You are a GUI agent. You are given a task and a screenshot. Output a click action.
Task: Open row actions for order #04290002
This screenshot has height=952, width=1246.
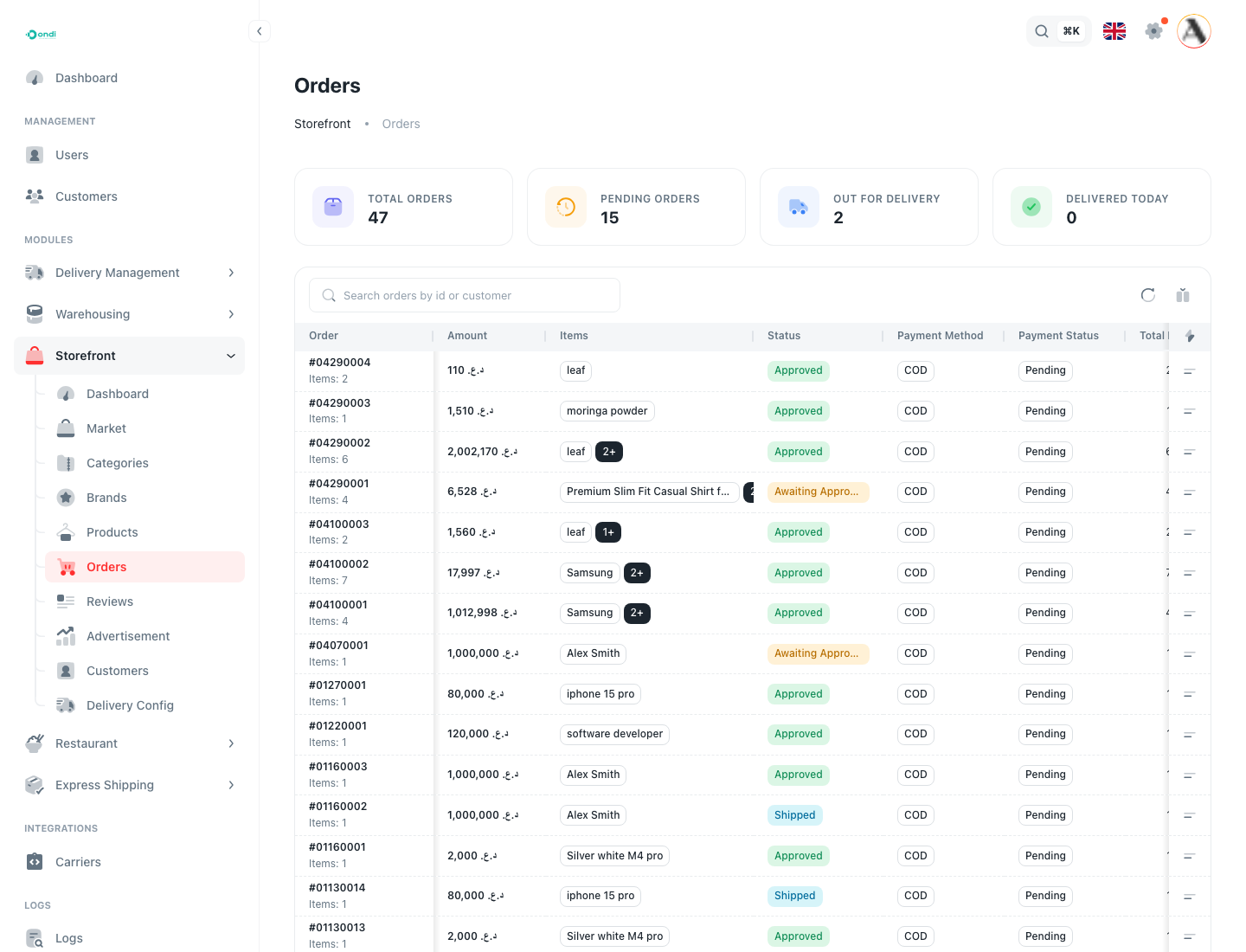pos(1190,452)
